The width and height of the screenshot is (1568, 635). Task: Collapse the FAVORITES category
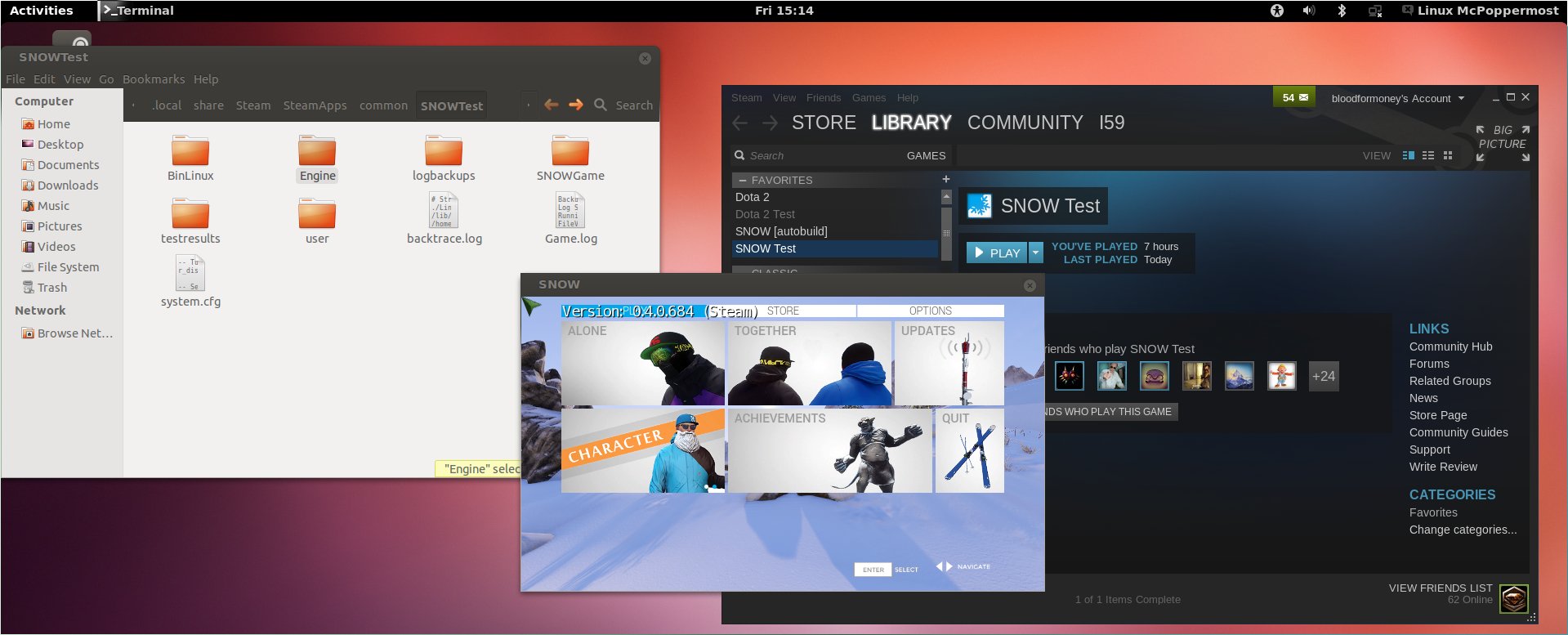(743, 180)
